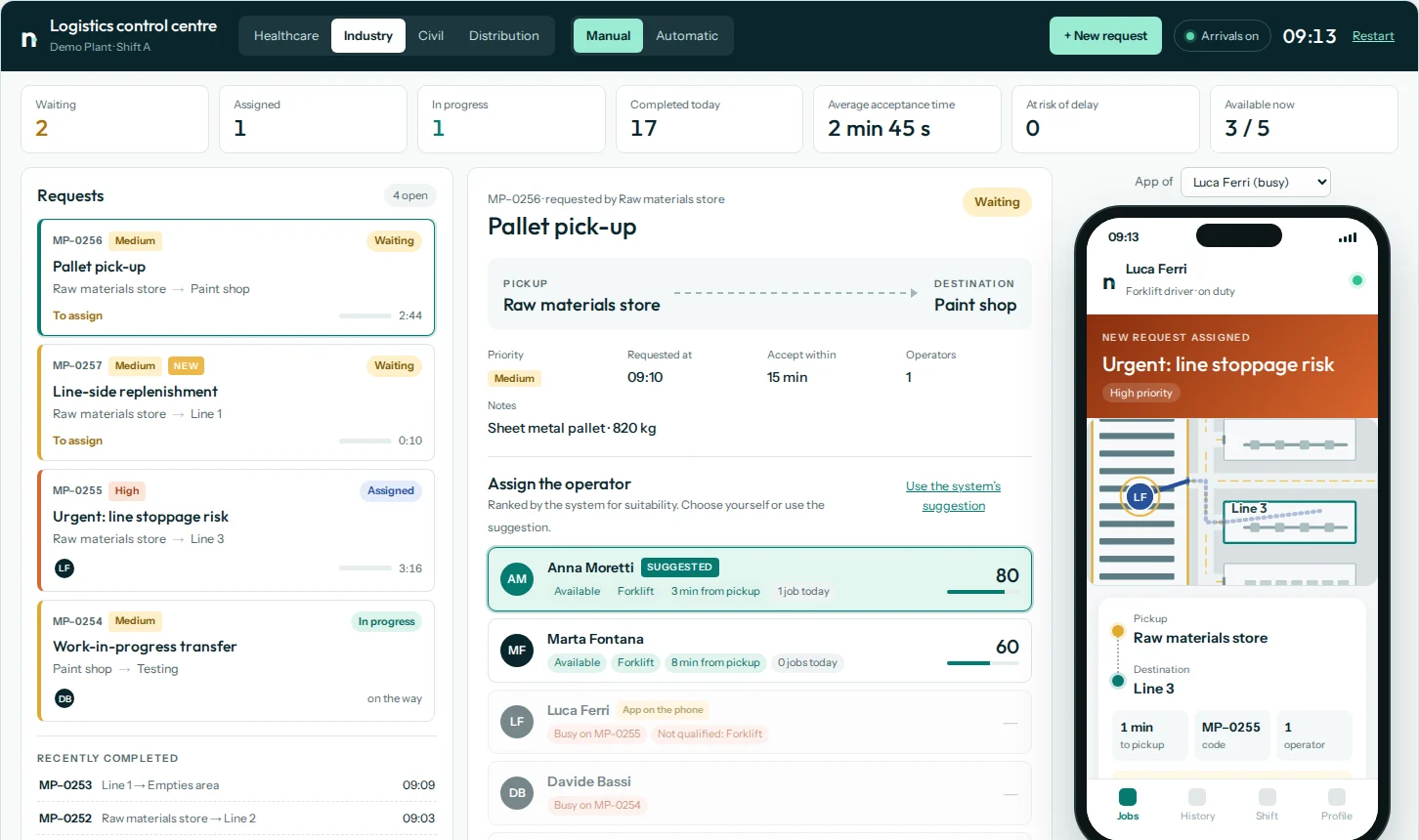Screen dimensions: 1419x840
Task: Use the system's suggestion link
Action: [x=954, y=496]
